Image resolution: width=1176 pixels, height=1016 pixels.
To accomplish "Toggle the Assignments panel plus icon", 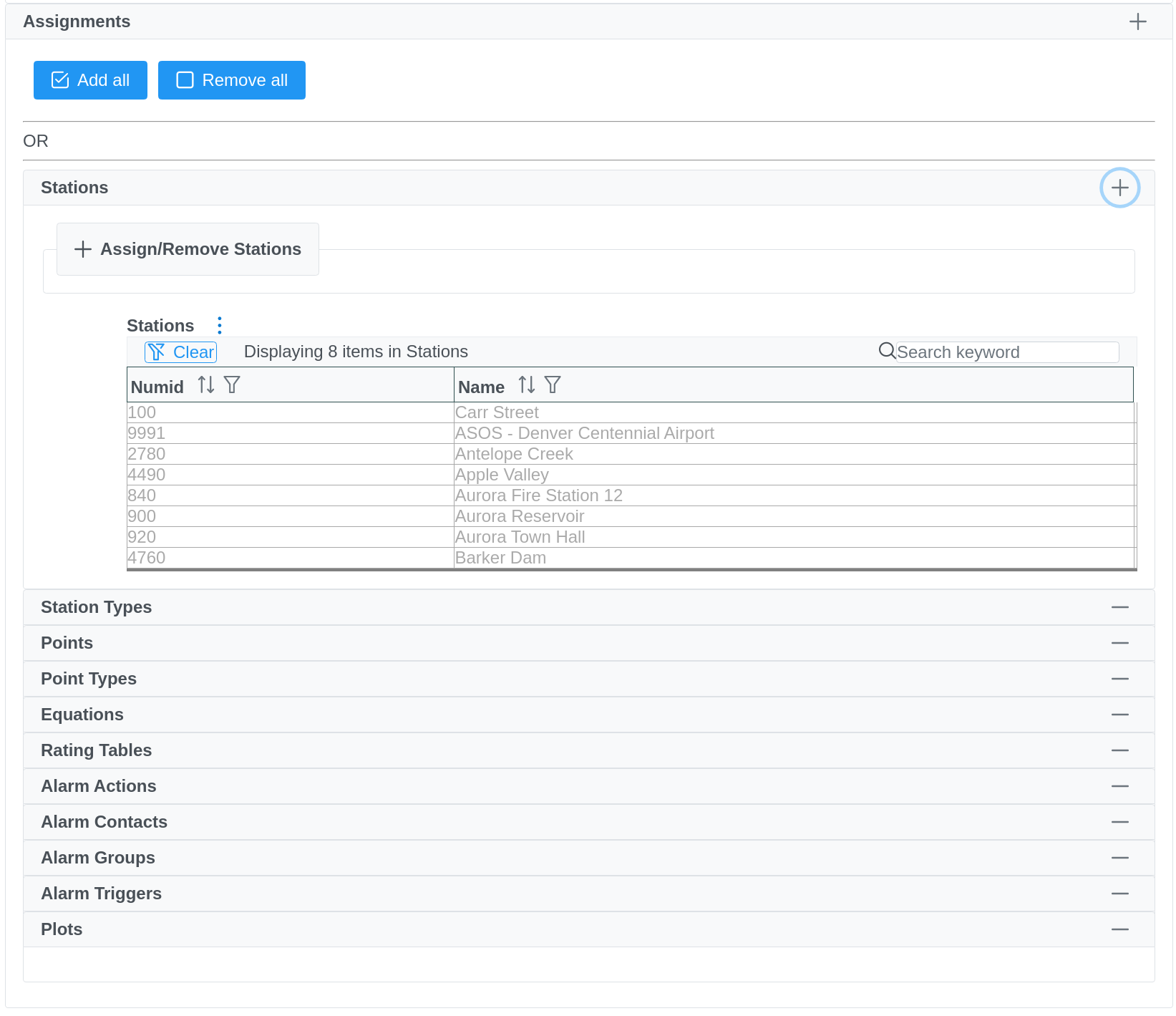I will click(x=1137, y=22).
